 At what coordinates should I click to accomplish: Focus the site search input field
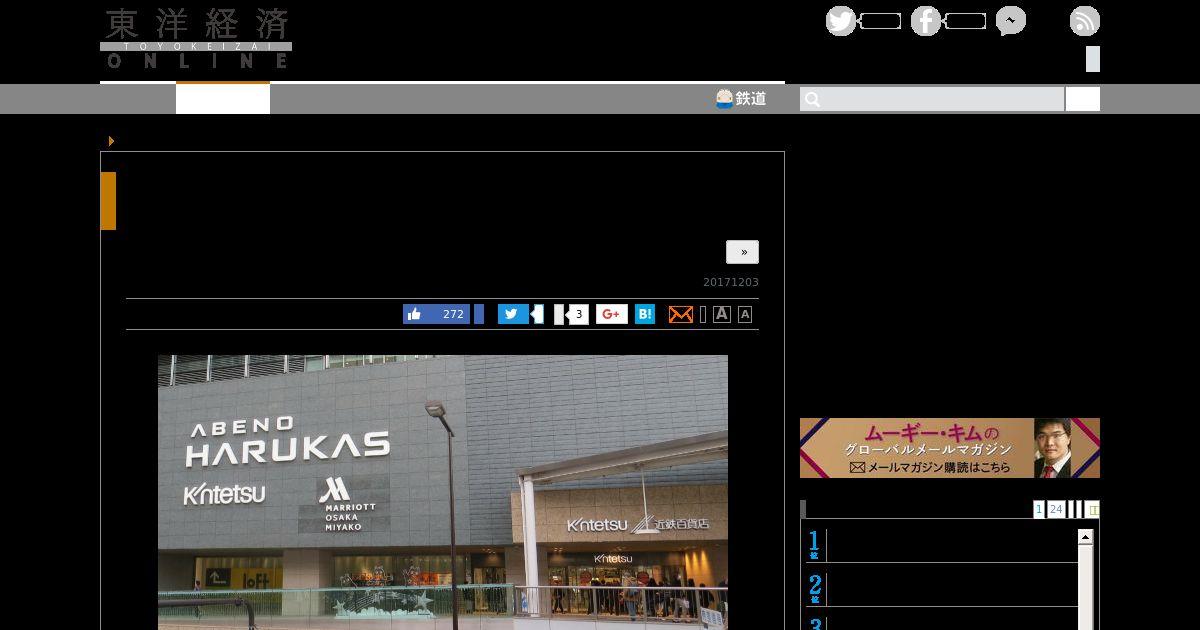coord(932,99)
